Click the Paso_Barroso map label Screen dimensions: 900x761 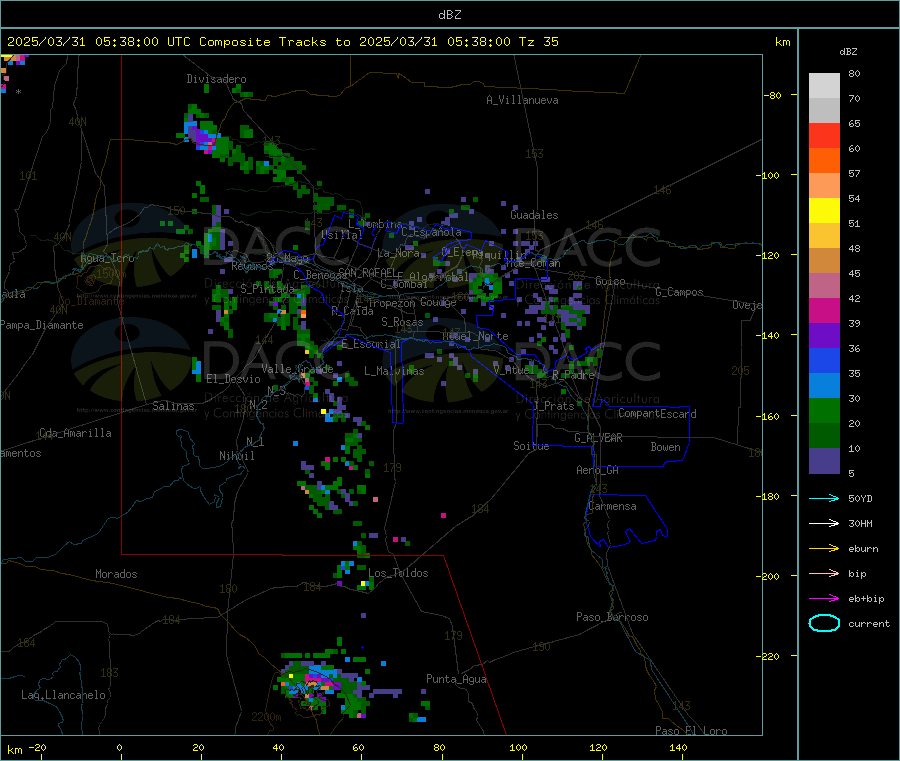coord(612,617)
